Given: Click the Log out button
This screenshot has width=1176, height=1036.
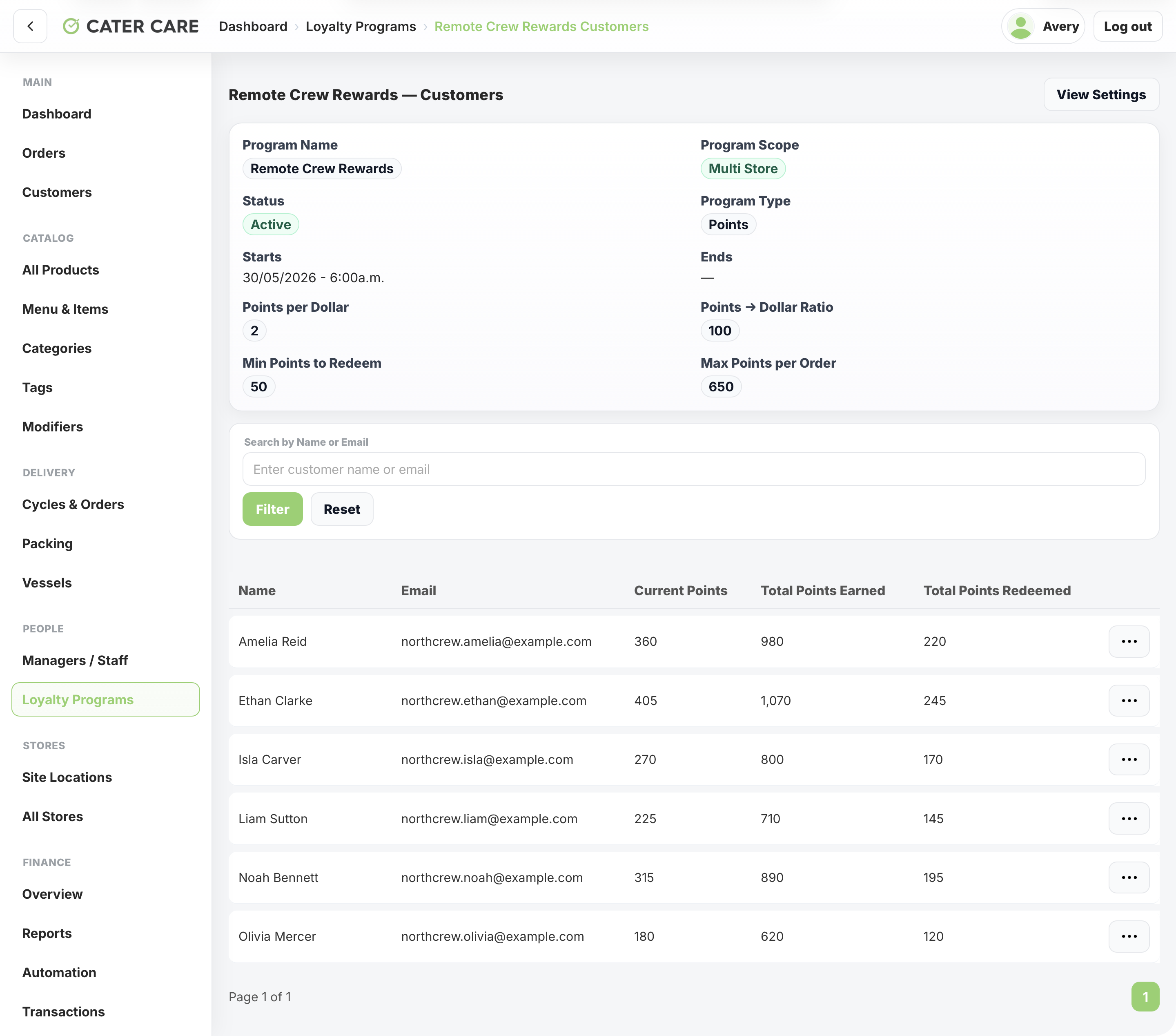Looking at the screenshot, I should click(1127, 27).
